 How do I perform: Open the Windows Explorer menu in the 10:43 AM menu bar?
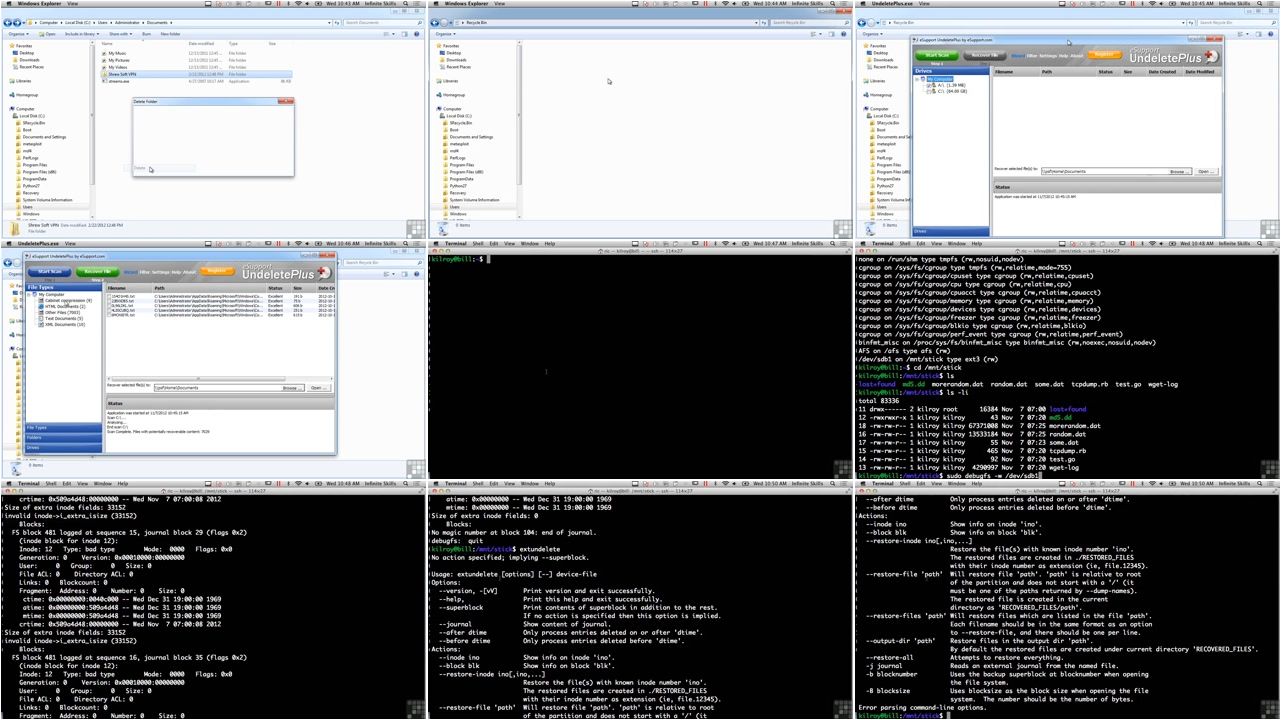pyautogui.click(x=39, y=4)
